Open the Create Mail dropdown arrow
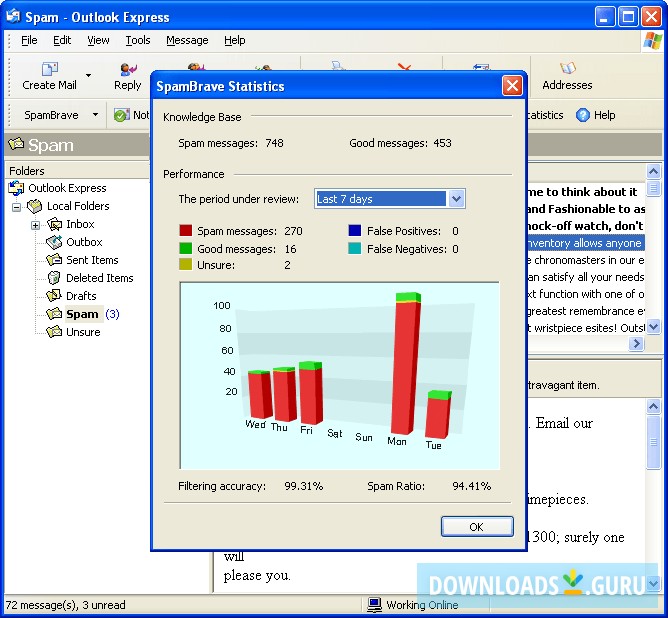Image resolution: width=668 pixels, height=618 pixels. click(88, 75)
